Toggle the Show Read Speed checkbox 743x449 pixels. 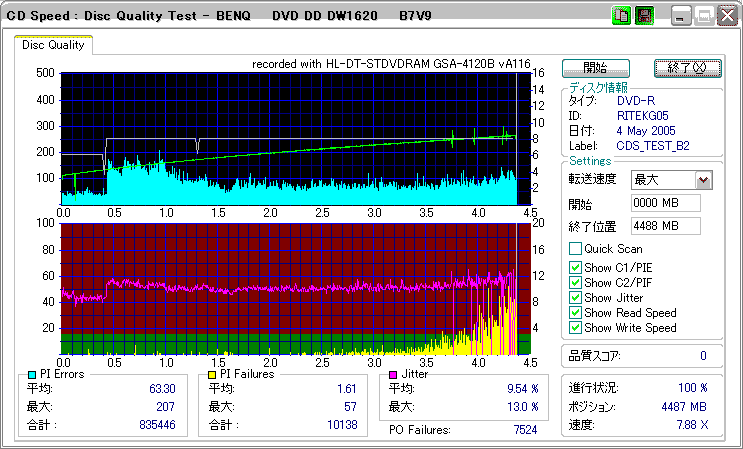[575, 313]
